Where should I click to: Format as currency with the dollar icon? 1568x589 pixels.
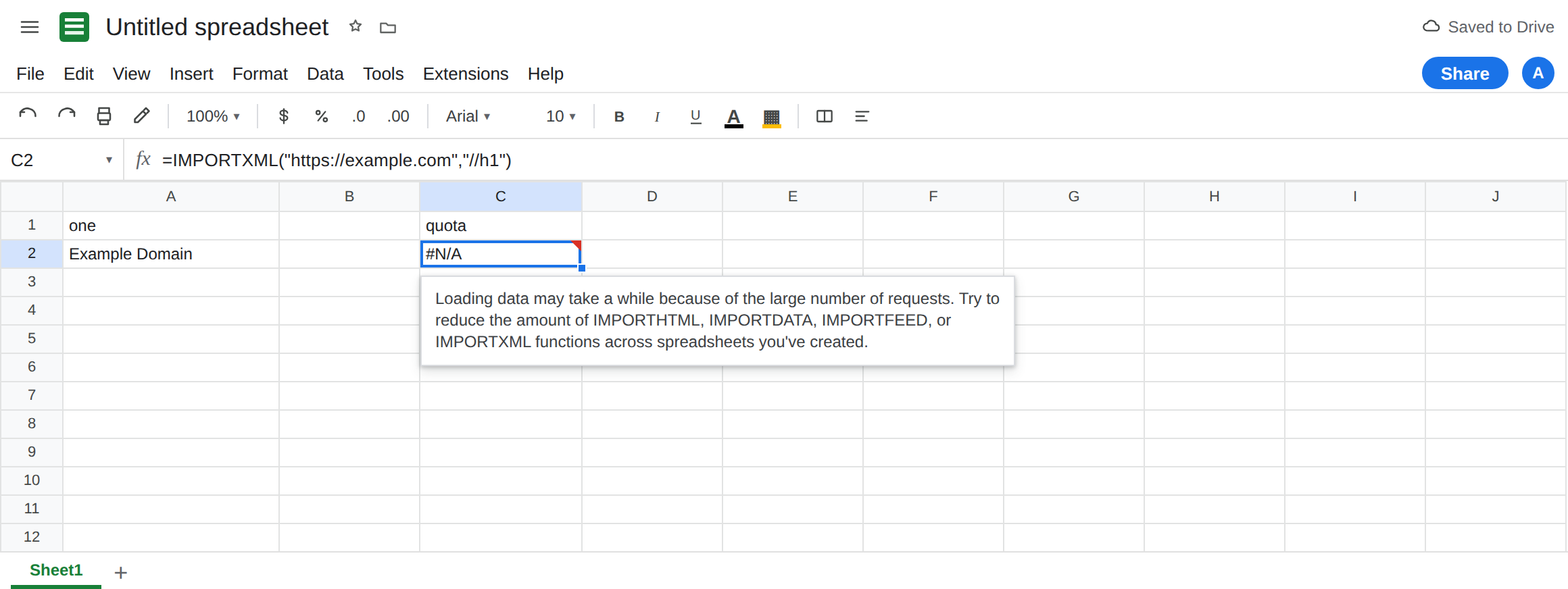pyautogui.click(x=284, y=116)
